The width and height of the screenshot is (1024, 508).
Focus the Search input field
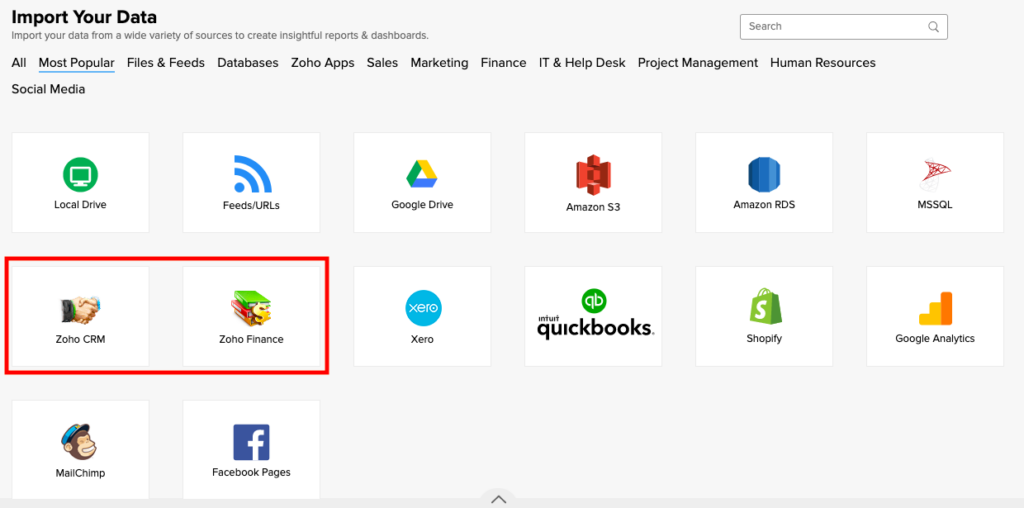[x=843, y=27]
